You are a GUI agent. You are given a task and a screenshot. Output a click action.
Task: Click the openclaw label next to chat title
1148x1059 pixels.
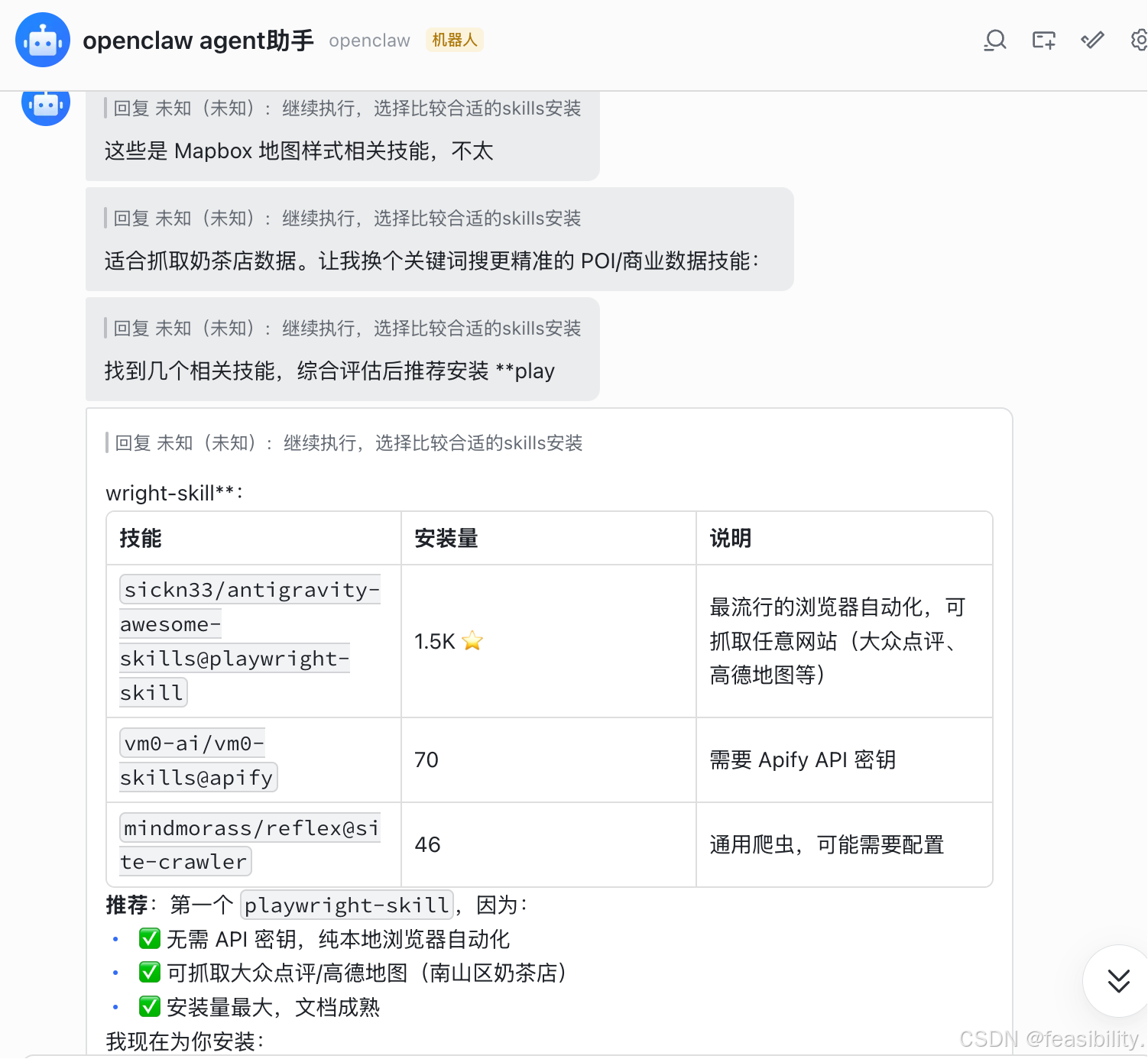point(369,40)
